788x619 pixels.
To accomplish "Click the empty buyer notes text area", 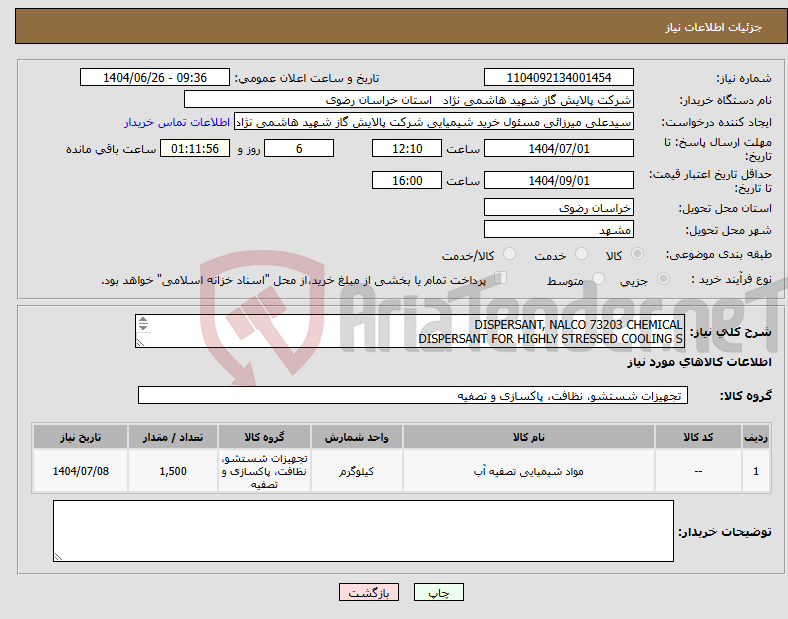I will [363, 531].
